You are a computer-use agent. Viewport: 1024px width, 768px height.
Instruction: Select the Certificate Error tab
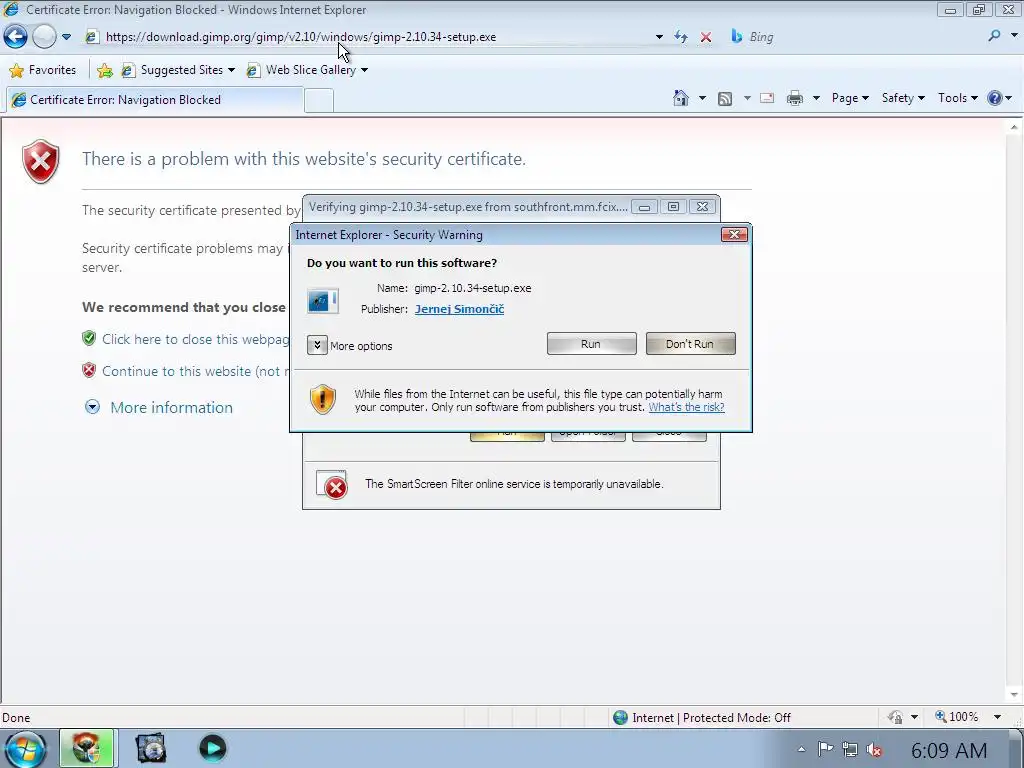click(155, 100)
